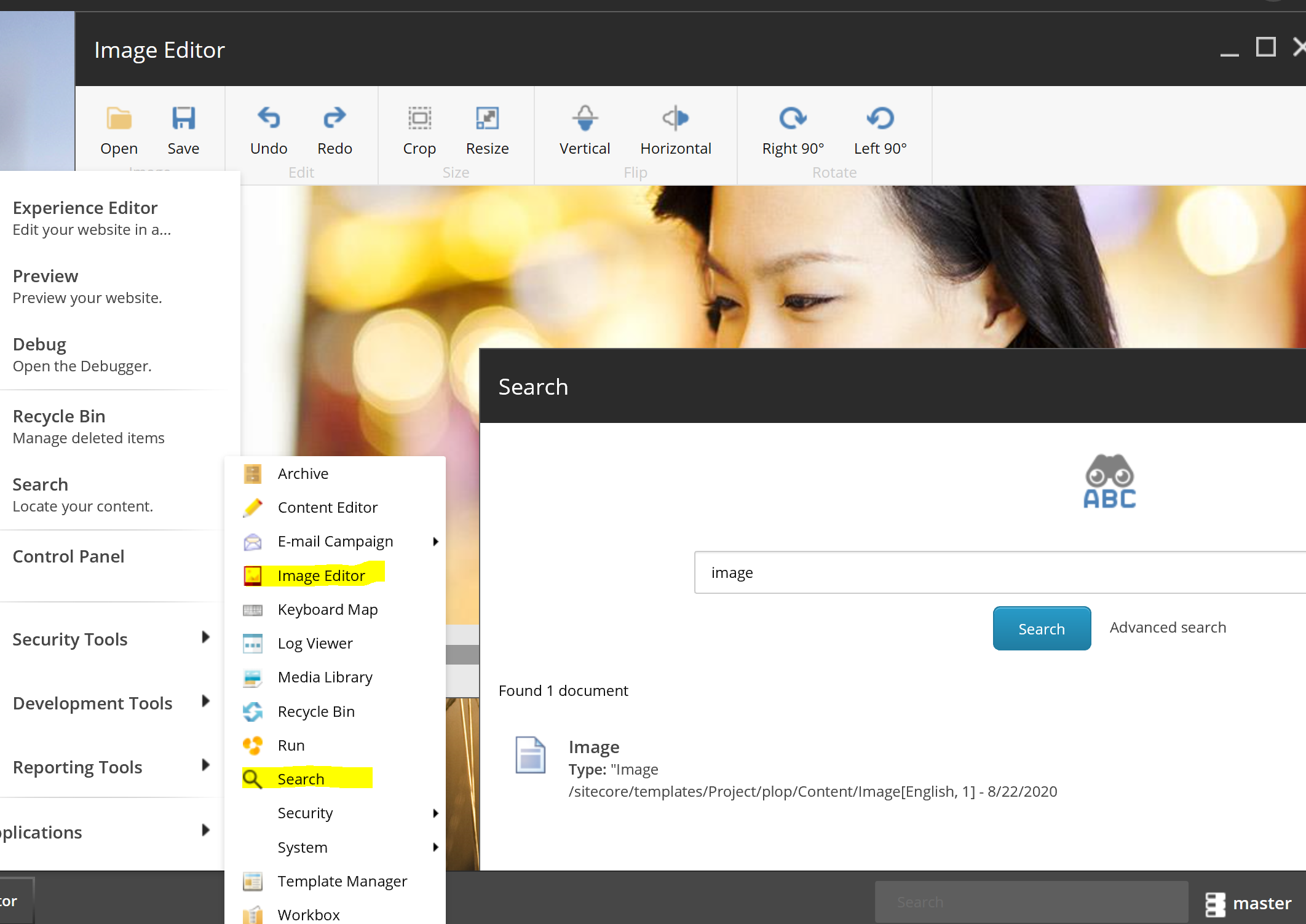1306x924 pixels.
Task: Open the Image search result title
Action: pyautogui.click(x=593, y=746)
